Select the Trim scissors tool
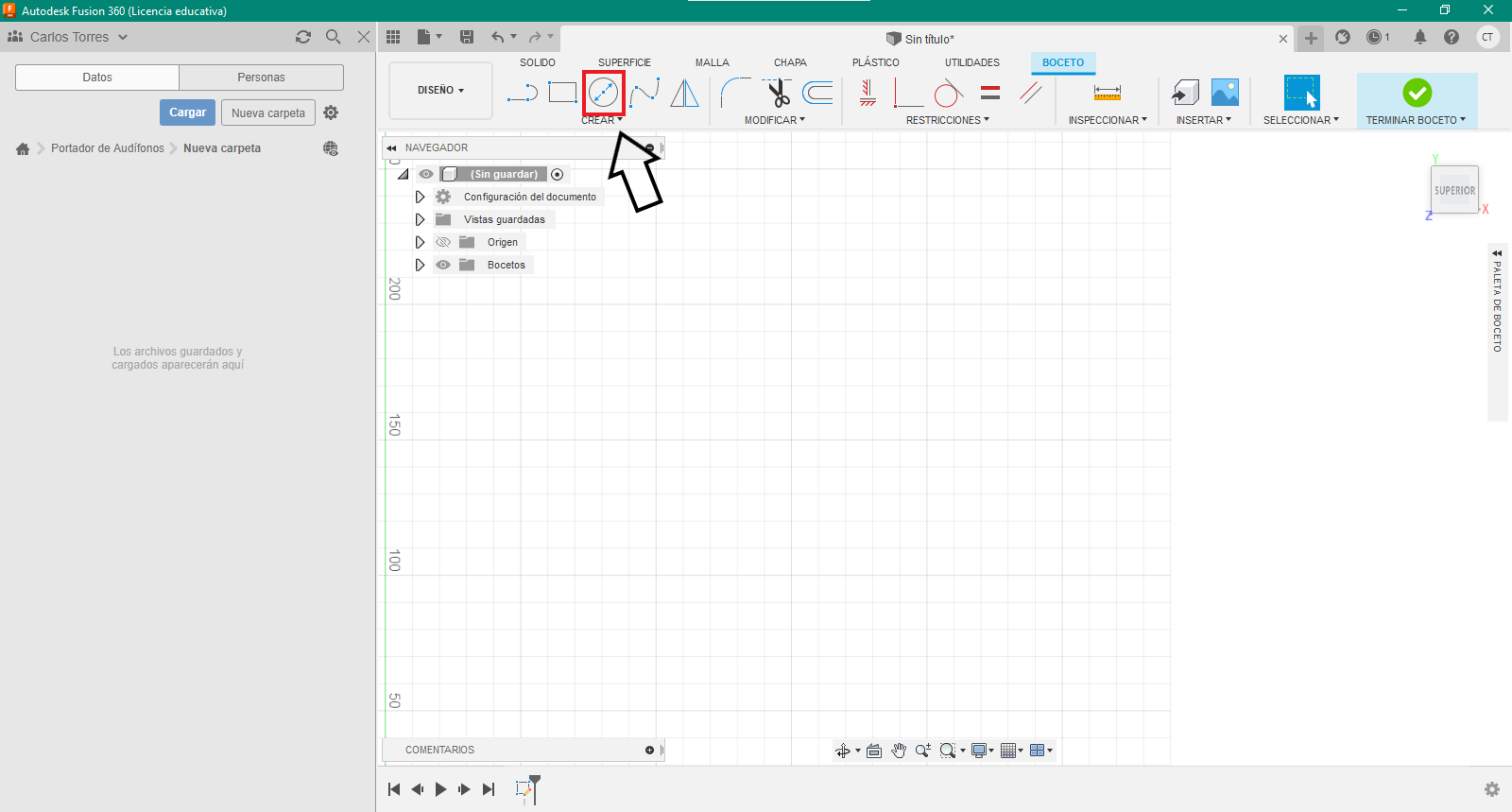Image resolution: width=1512 pixels, height=812 pixels. click(778, 93)
